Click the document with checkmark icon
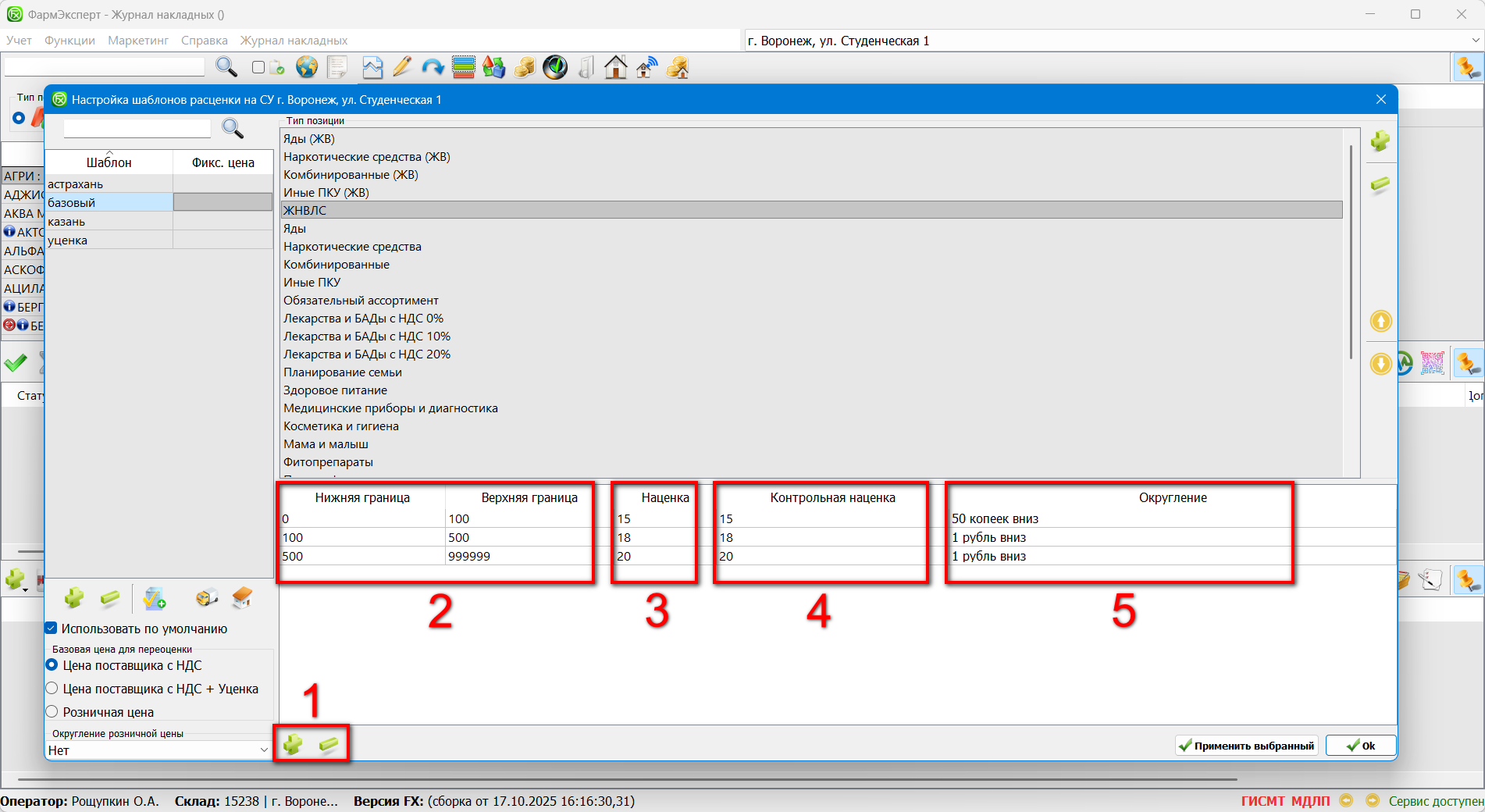 (154, 599)
